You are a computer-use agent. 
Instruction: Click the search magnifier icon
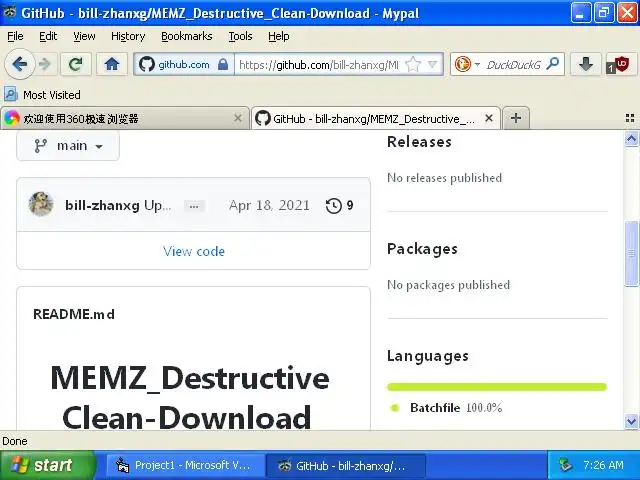(x=553, y=64)
